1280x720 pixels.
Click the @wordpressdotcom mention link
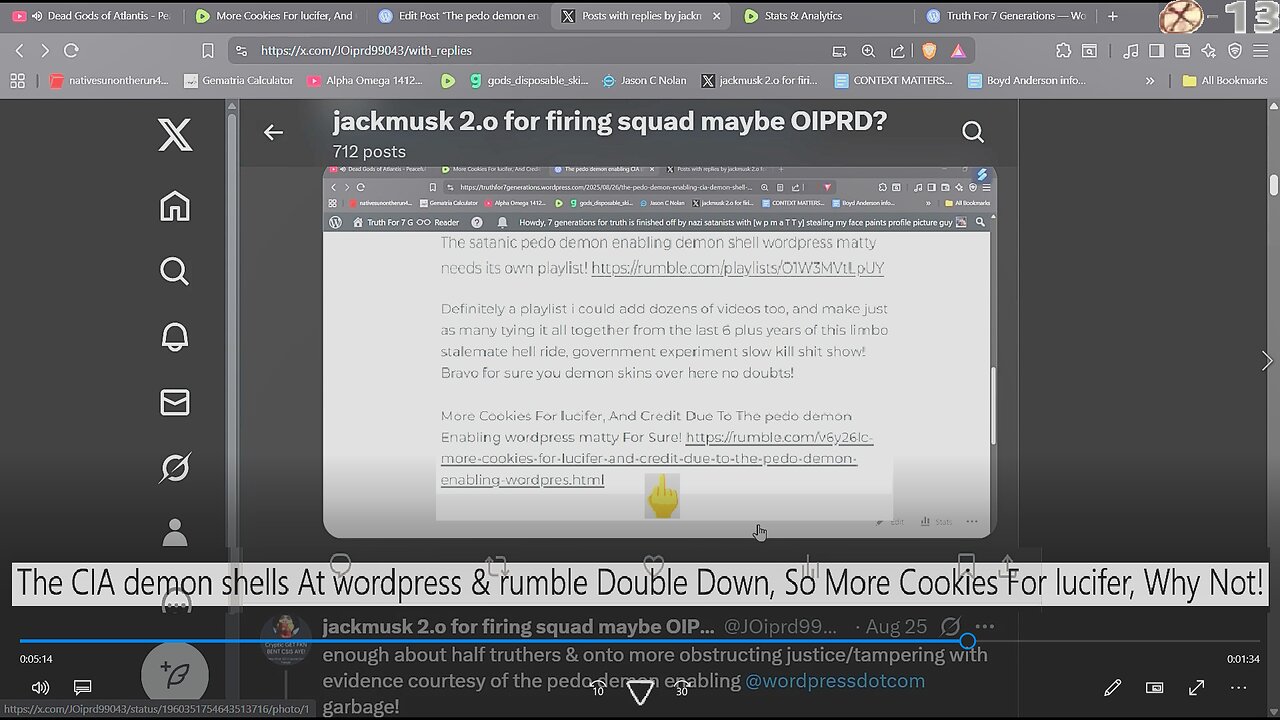(x=835, y=681)
